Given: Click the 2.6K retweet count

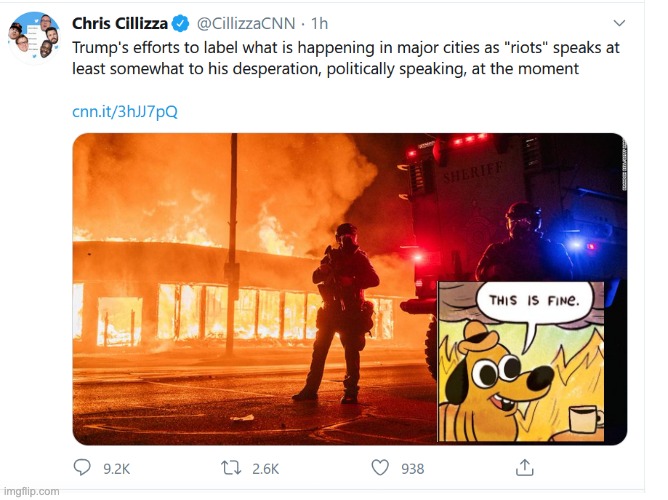Looking at the screenshot, I should click(267, 468).
